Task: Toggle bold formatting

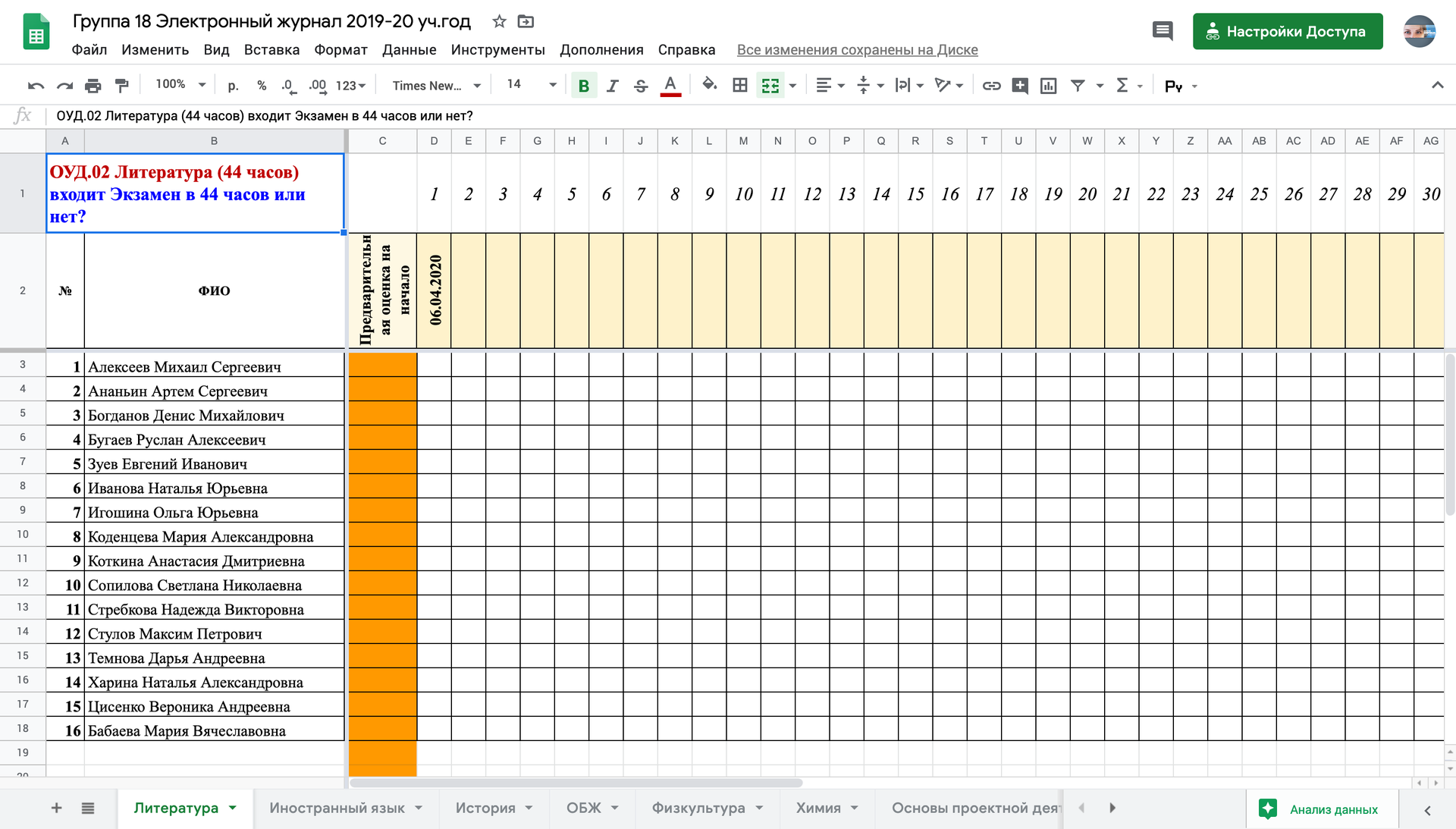Action: 583,86
